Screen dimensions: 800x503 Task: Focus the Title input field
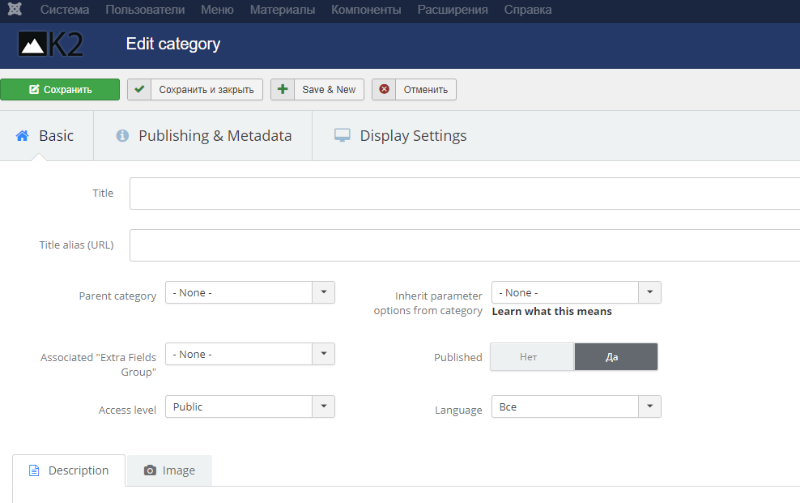tap(464, 193)
